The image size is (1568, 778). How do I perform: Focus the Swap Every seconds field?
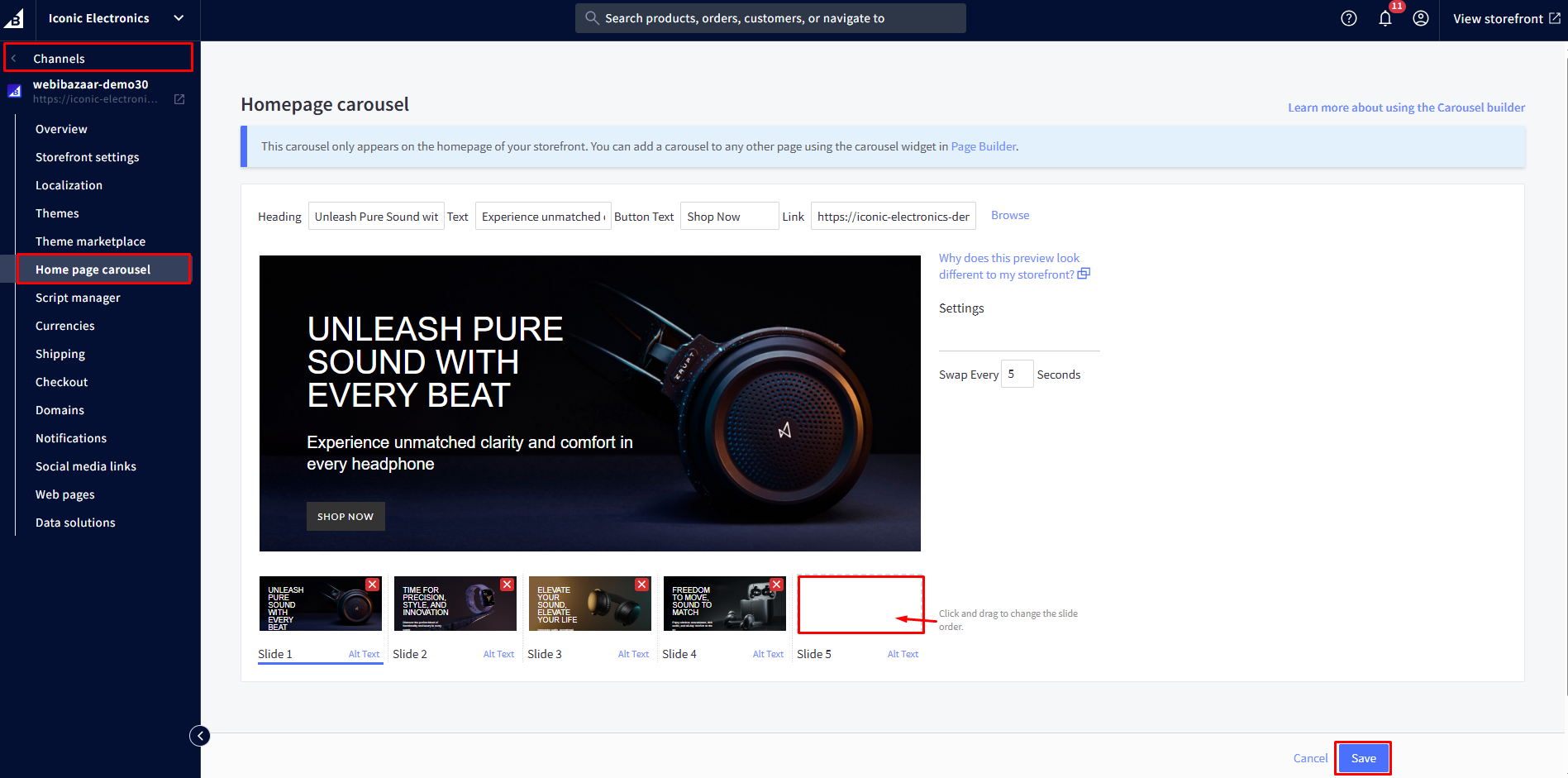click(x=1016, y=375)
